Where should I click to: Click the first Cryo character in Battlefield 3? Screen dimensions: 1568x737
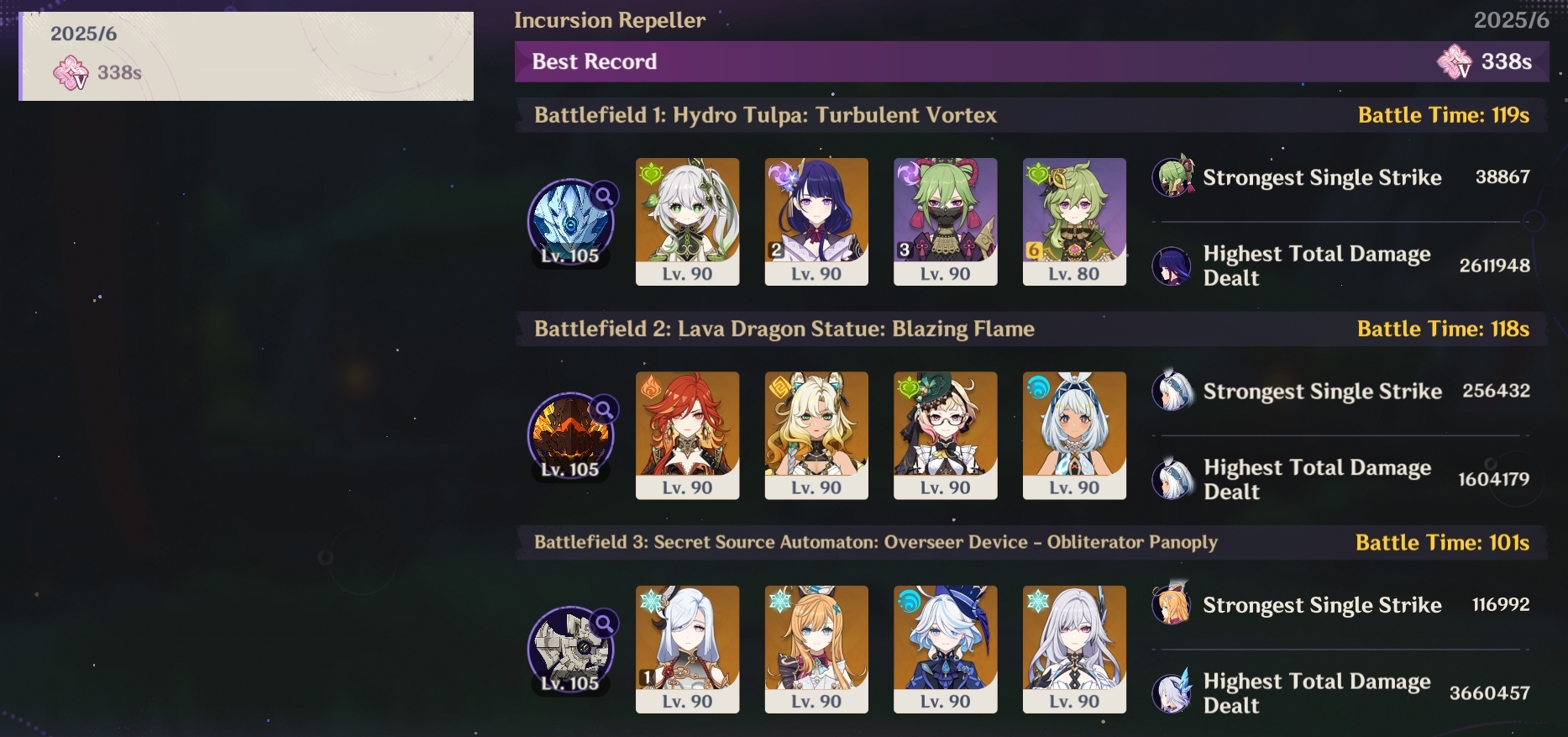pyautogui.click(x=687, y=650)
